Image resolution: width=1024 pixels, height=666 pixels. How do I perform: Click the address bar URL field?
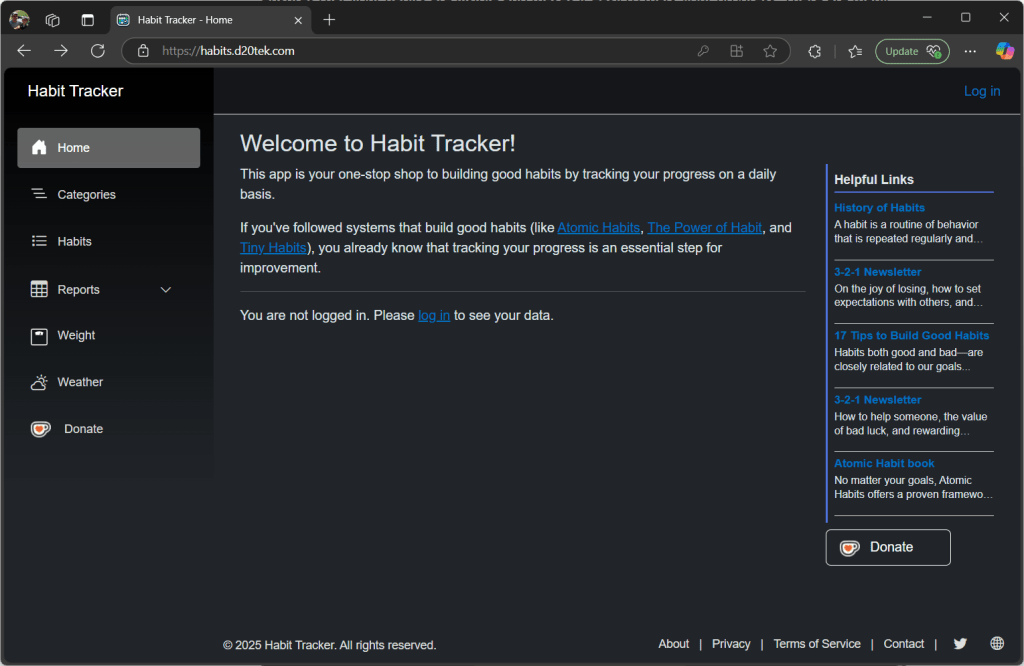coord(420,51)
